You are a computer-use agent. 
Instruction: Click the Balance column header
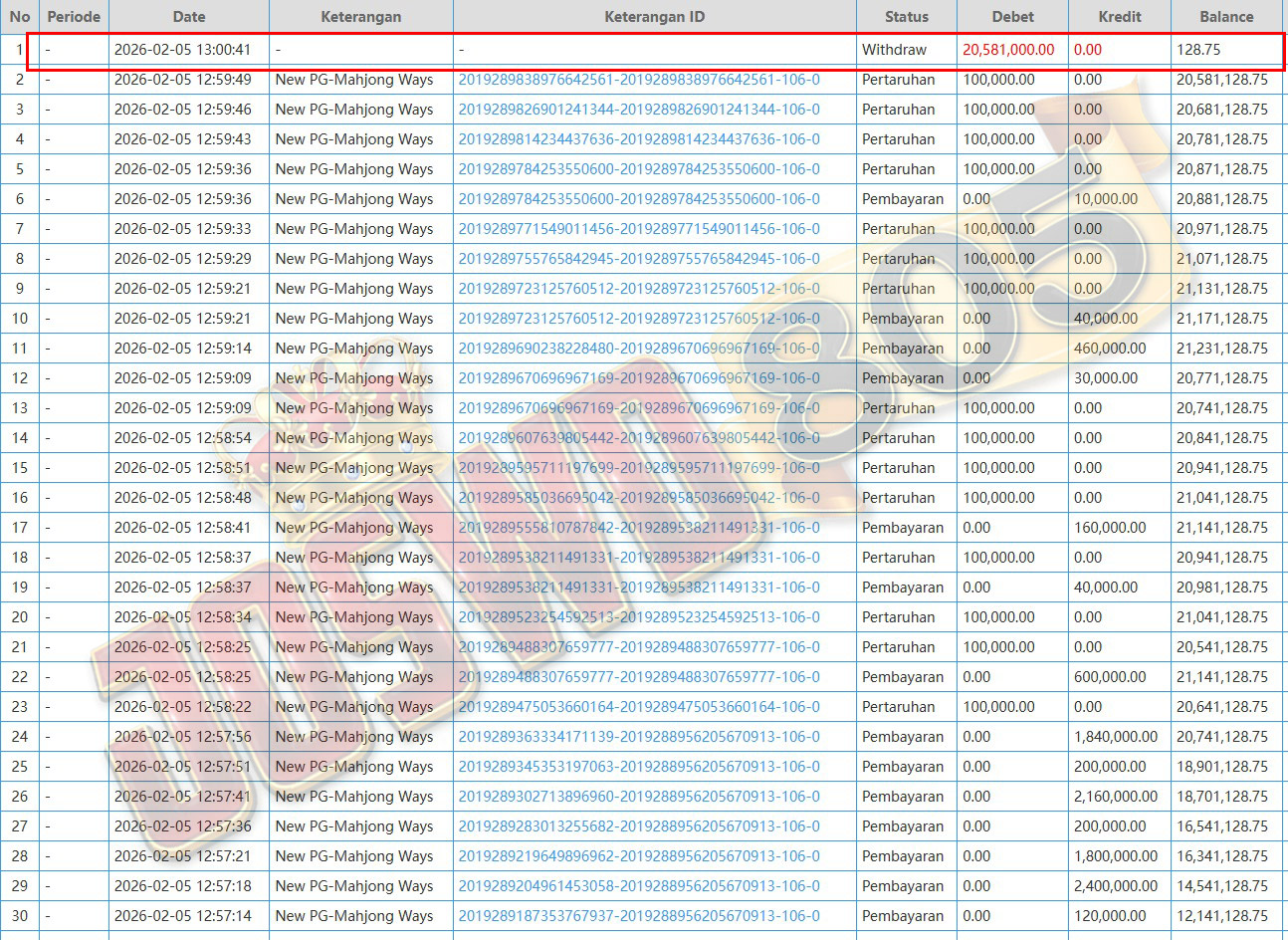(x=1226, y=17)
